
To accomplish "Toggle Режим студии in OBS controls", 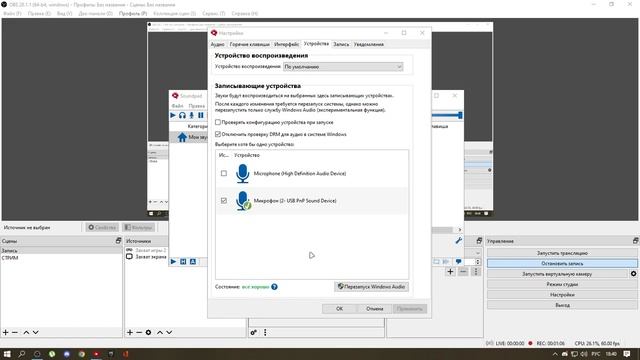I will [x=562, y=284].
